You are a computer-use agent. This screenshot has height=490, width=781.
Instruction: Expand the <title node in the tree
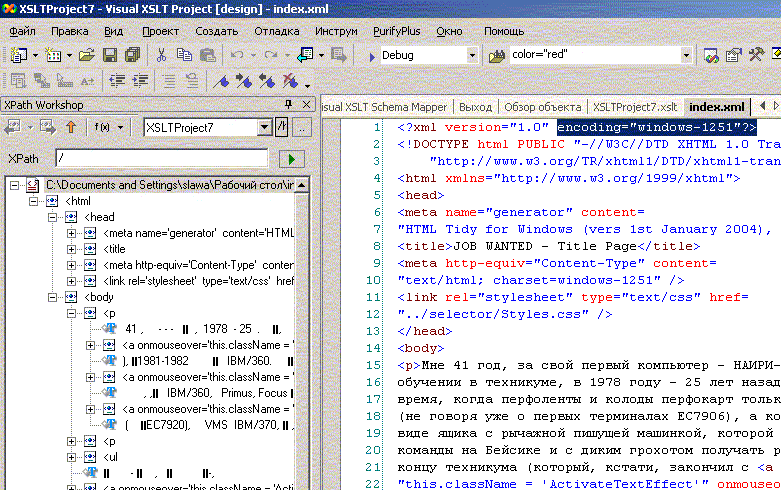tap(71, 249)
